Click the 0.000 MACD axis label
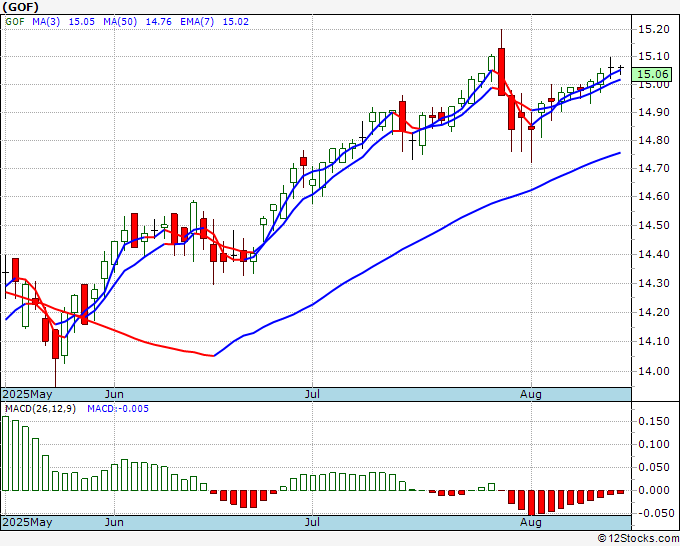This screenshot has width=680, height=546. [x=656, y=490]
